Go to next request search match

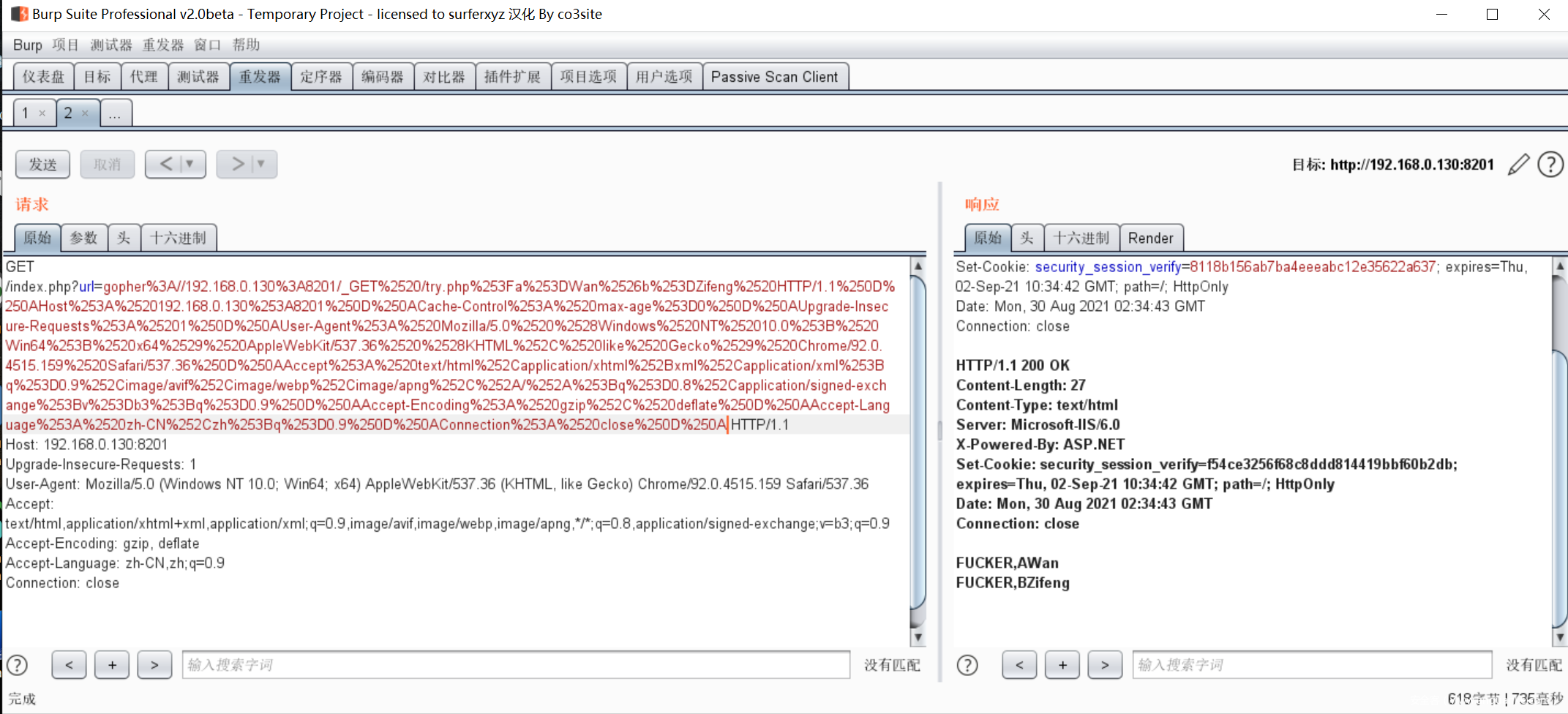tap(154, 665)
